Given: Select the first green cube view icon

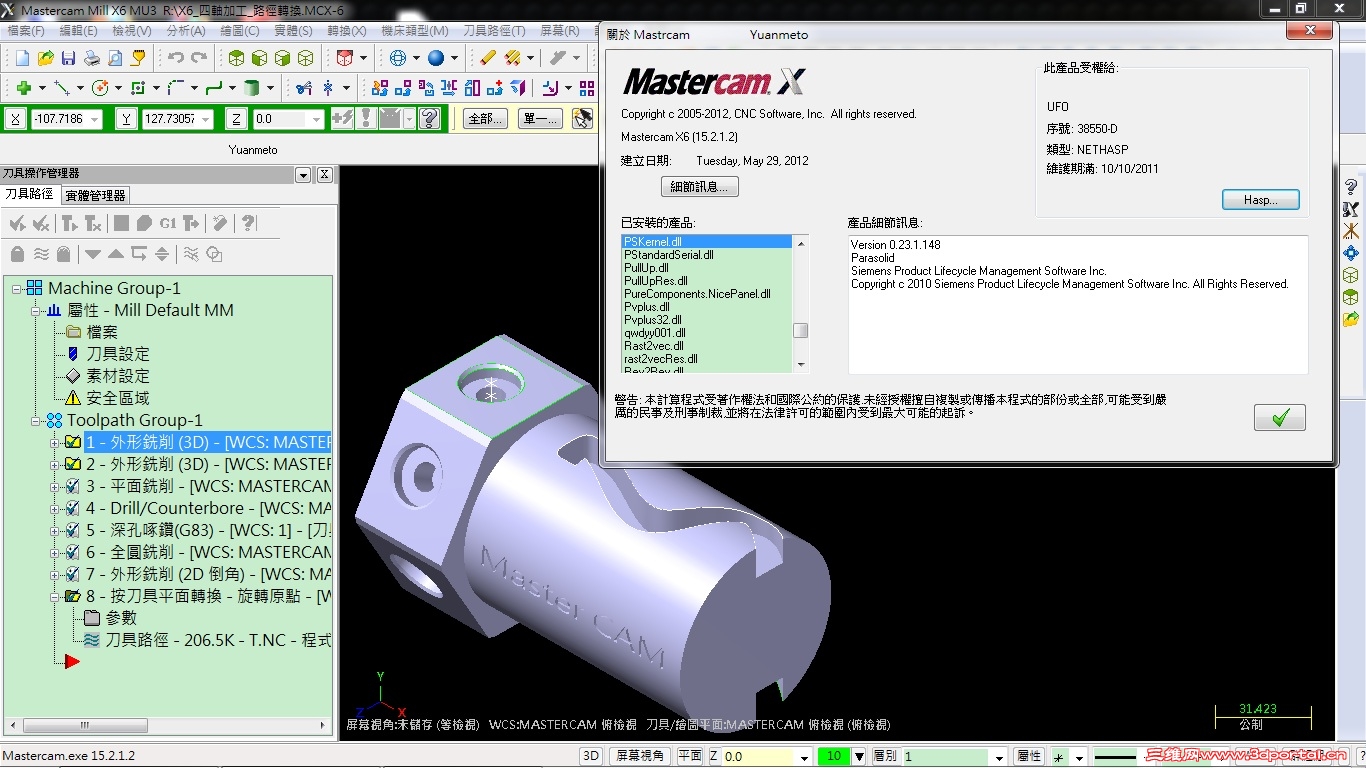Looking at the screenshot, I should point(236,58).
